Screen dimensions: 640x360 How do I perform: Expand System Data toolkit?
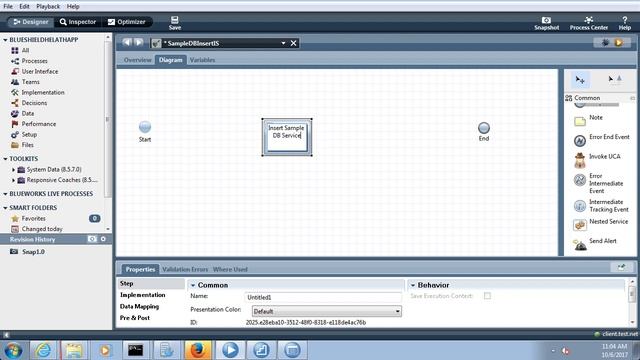point(13,169)
